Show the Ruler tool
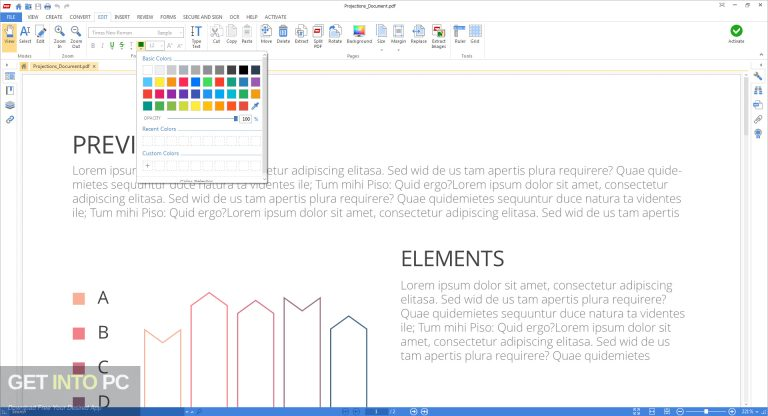The width and height of the screenshot is (768, 416). tap(459, 34)
